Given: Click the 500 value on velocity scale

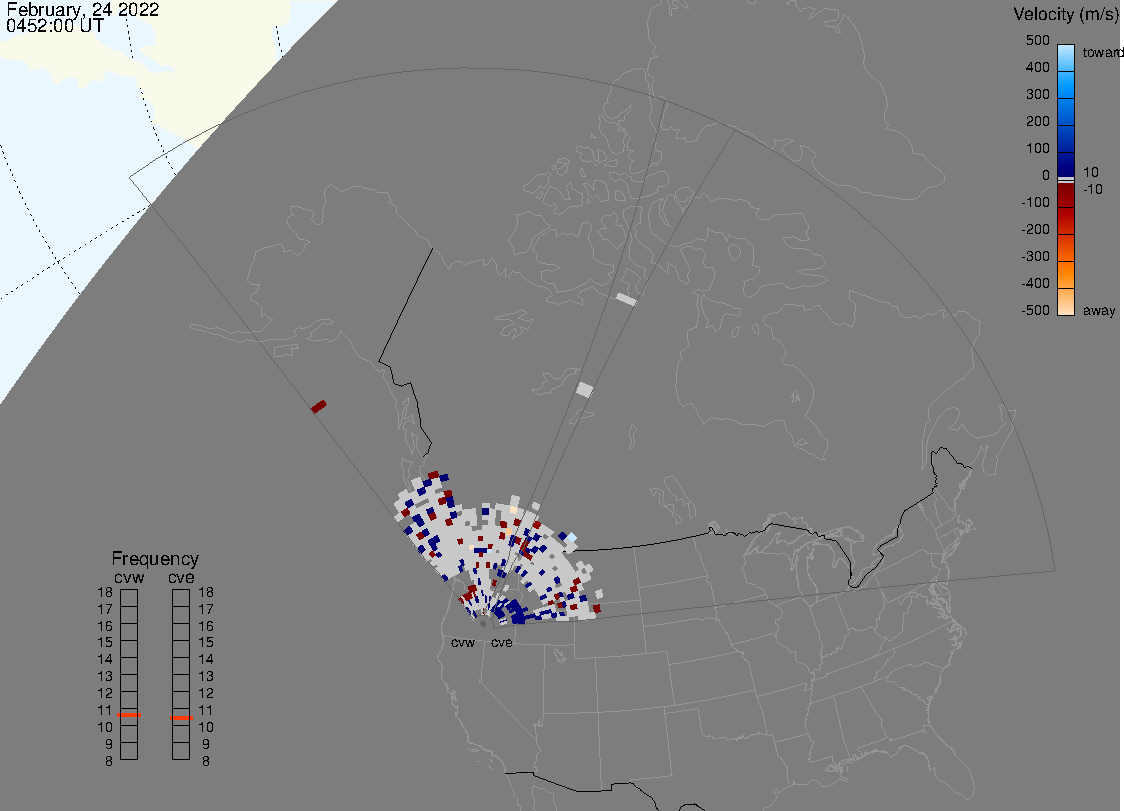Looking at the screenshot, I should click(1038, 40).
